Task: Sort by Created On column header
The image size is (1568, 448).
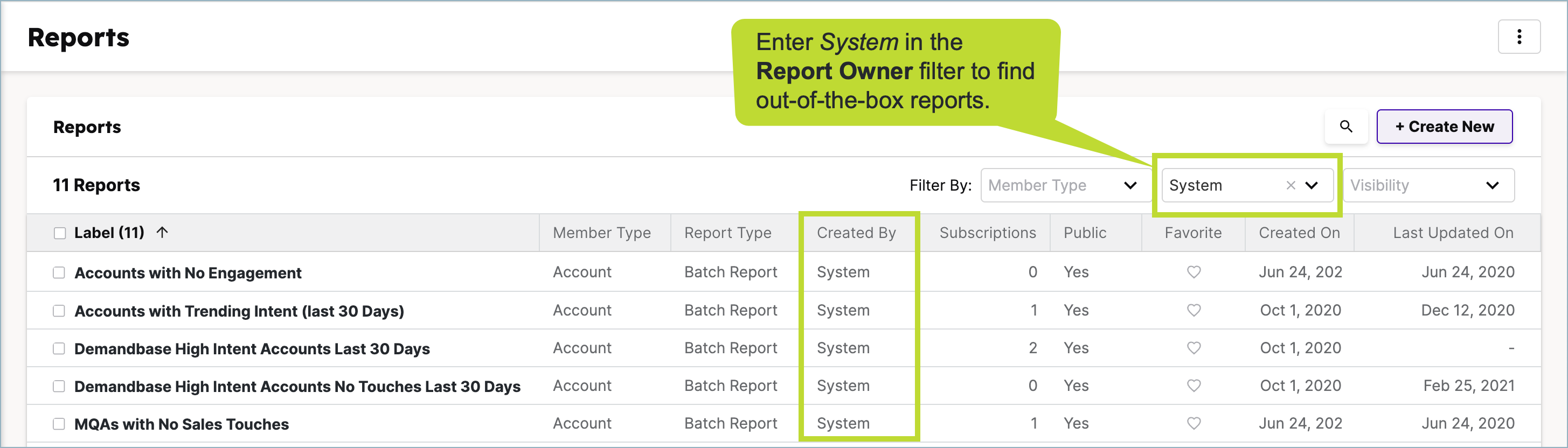Action: 1299,233
